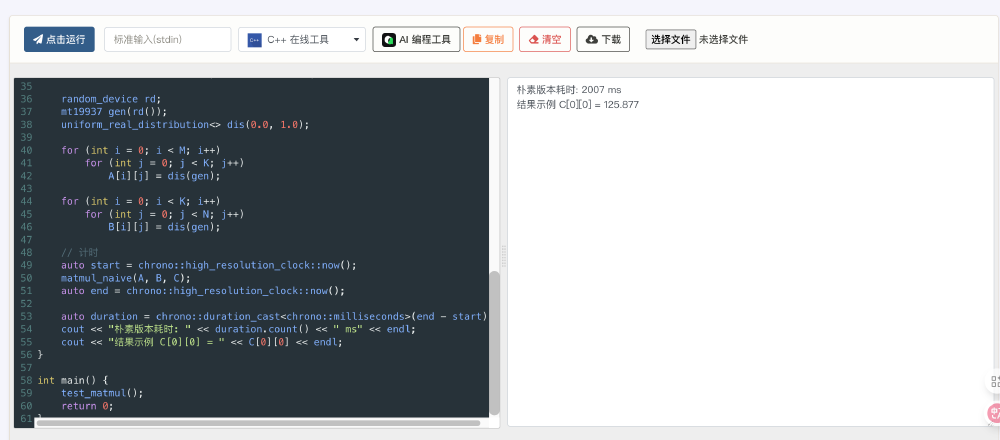The height and width of the screenshot is (440, 1000).
Task: Click the int main() { line
Action: point(73,380)
